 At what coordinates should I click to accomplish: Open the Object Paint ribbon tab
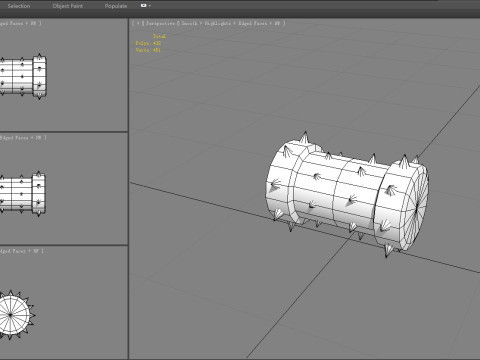(x=68, y=6)
